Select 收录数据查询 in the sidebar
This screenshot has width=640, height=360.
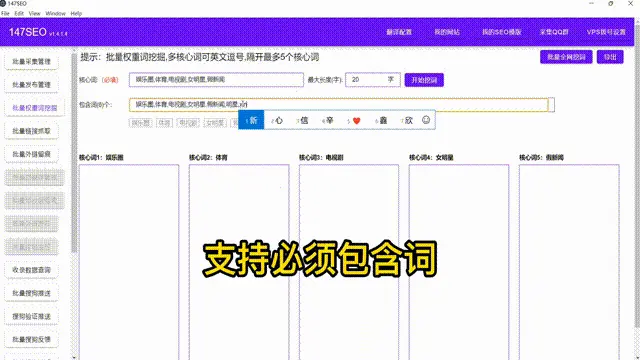[x=31, y=270]
